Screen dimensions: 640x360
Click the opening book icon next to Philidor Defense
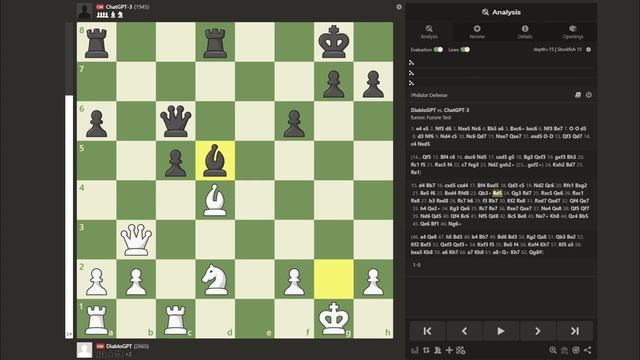578,95
